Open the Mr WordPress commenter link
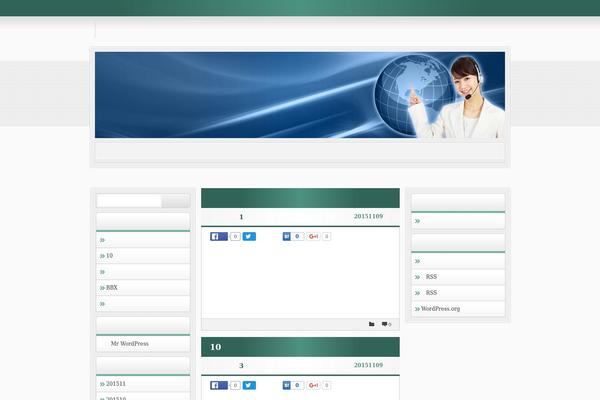This screenshot has width=600, height=400. [130, 344]
